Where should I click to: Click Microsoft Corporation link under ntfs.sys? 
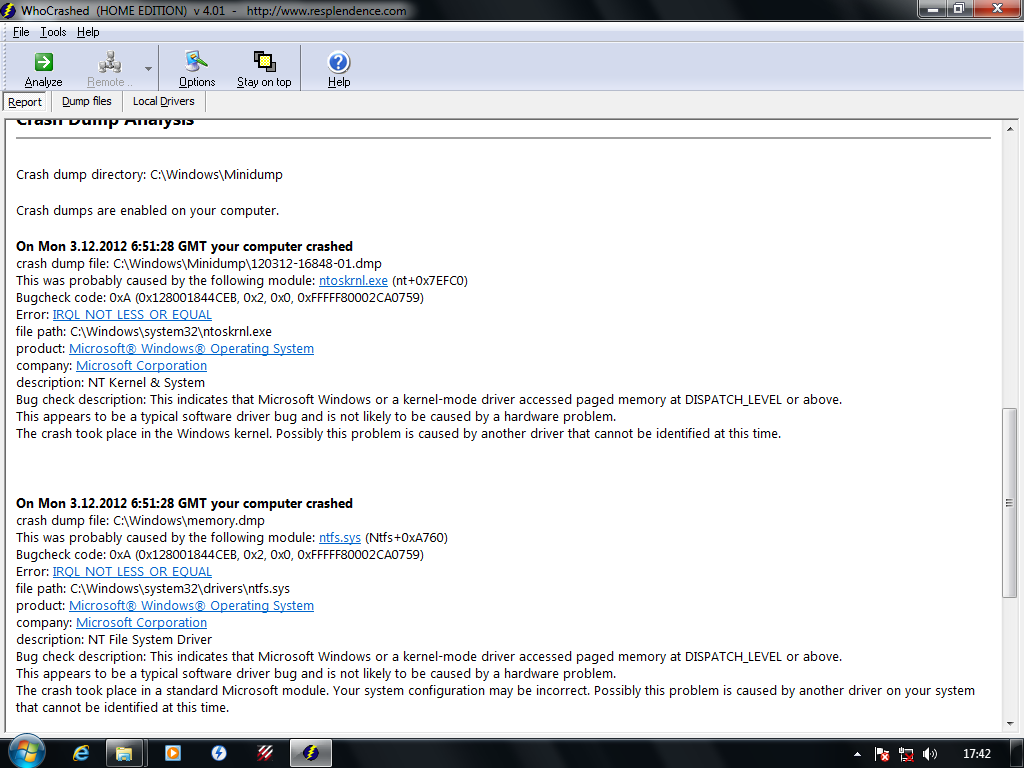point(142,622)
